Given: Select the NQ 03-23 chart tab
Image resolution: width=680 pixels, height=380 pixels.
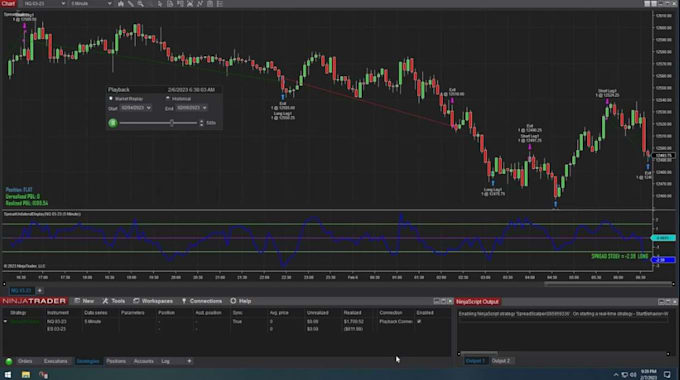Looking at the screenshot, I should tap(21, 290).
